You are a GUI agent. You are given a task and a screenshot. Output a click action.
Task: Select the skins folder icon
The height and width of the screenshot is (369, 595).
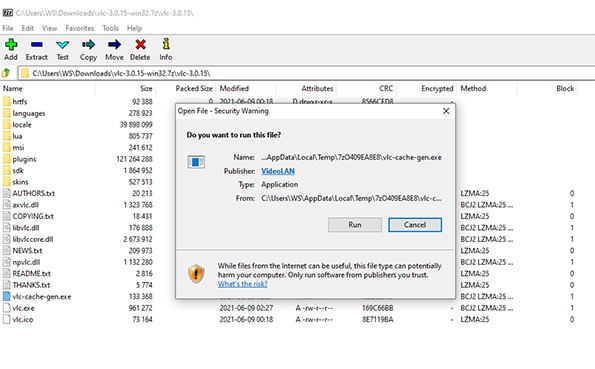click(x=6, y=181)
